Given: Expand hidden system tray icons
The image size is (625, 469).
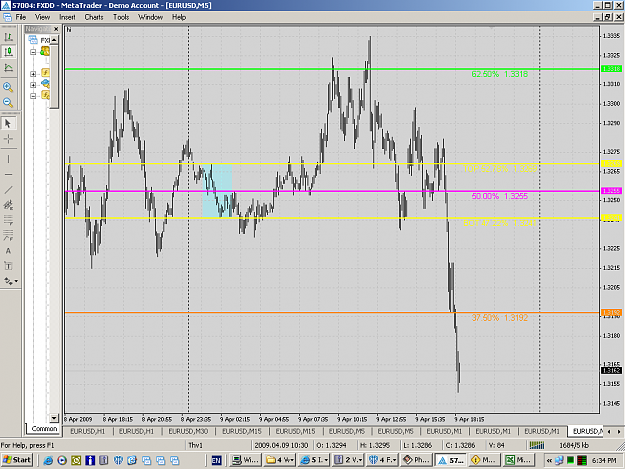Looking at the screenshot, I should 549,460.
